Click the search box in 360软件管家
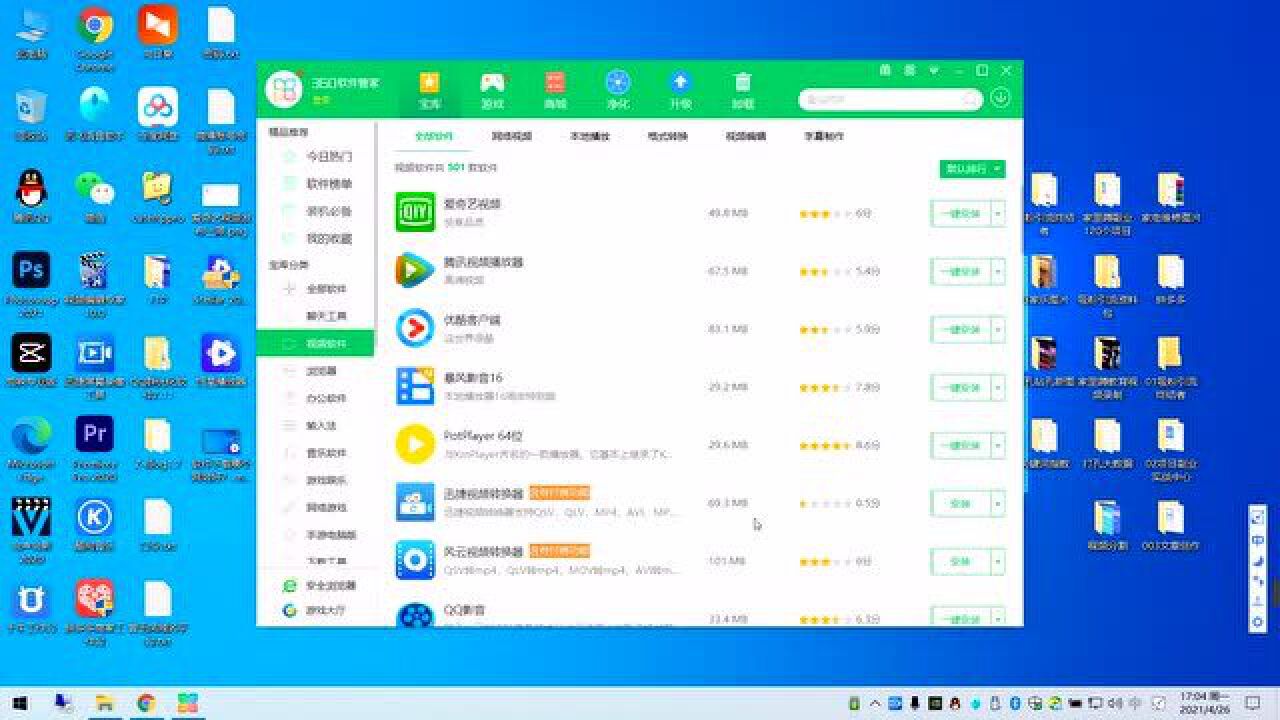The image size is (1280, 720). point(890,100)
